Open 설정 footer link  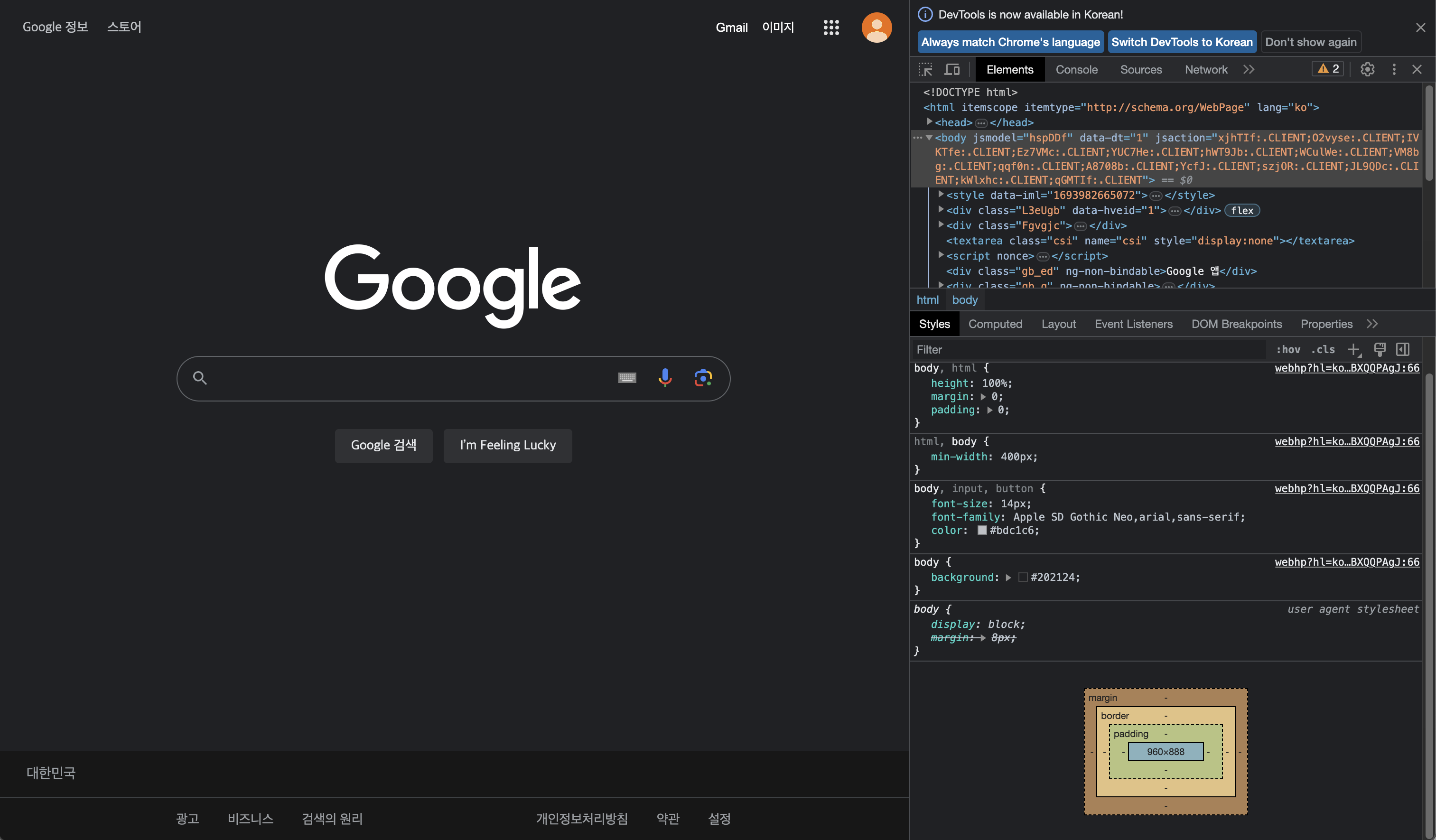click(719, 819)
